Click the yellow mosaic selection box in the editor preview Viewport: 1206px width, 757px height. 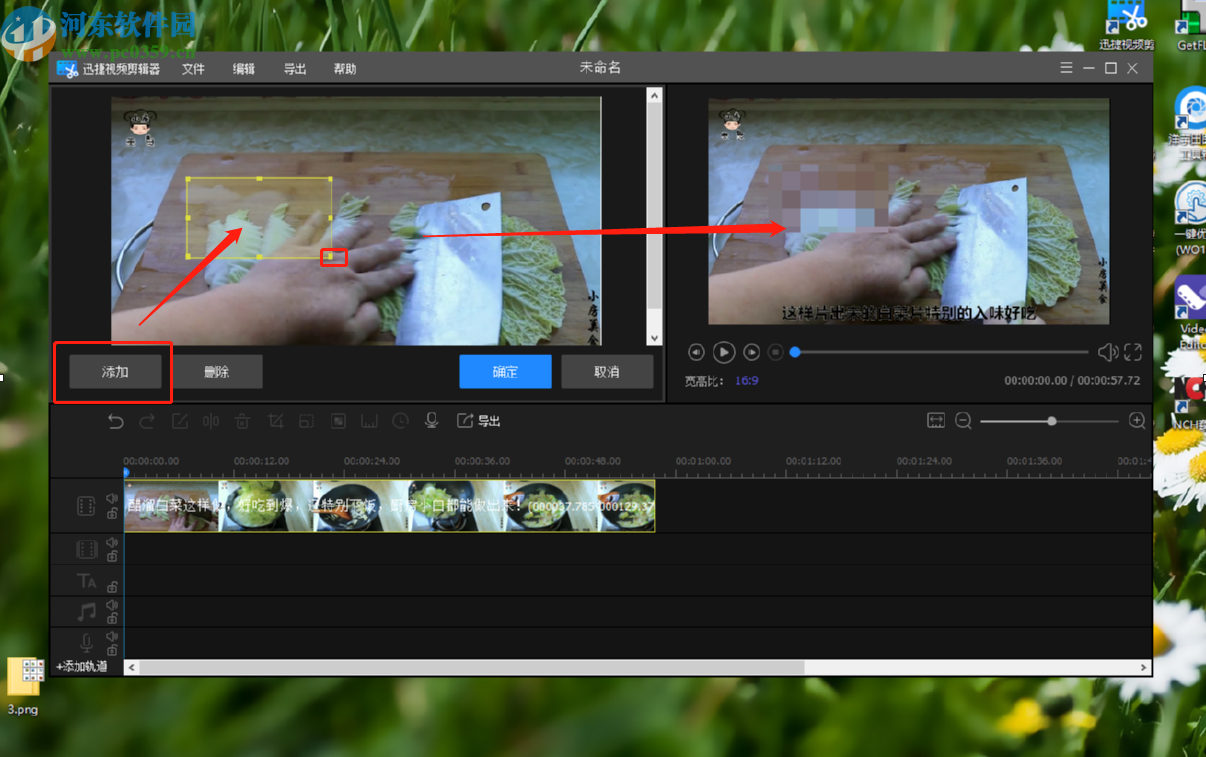click(260, 217)
